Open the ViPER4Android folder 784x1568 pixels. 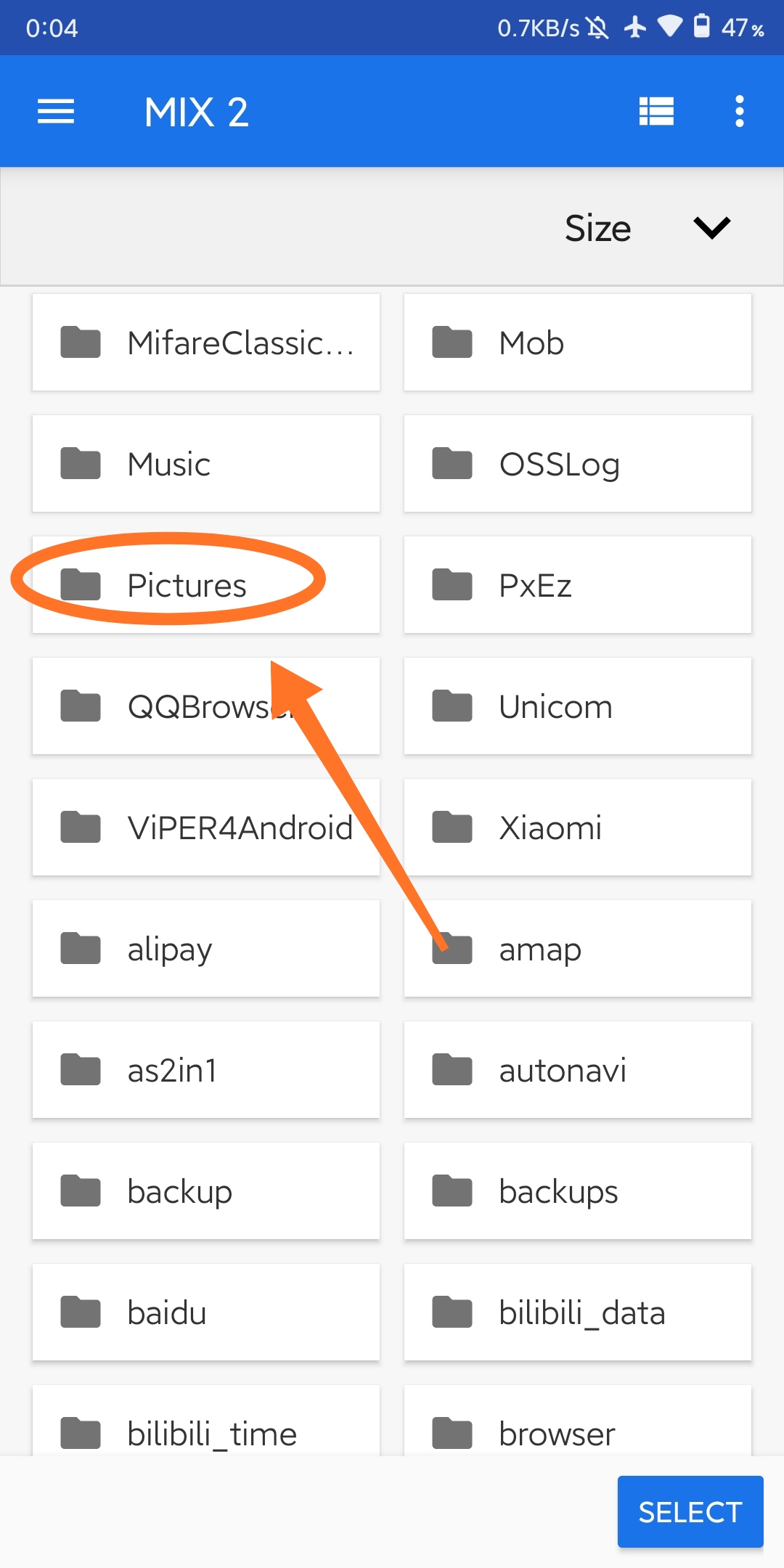[206, 828]
